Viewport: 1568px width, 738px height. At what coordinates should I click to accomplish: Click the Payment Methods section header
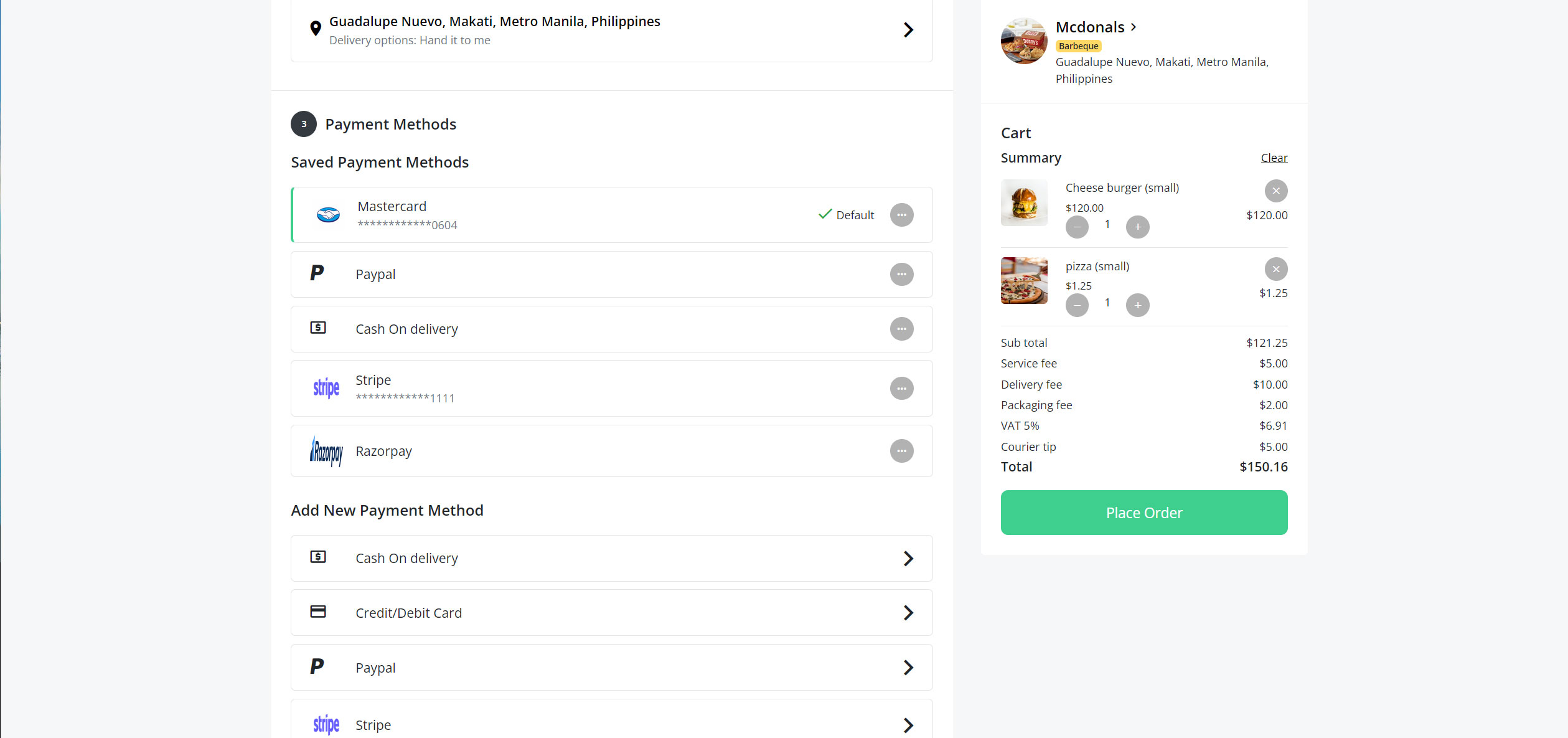pyautogui.click(x=391, y=124)
